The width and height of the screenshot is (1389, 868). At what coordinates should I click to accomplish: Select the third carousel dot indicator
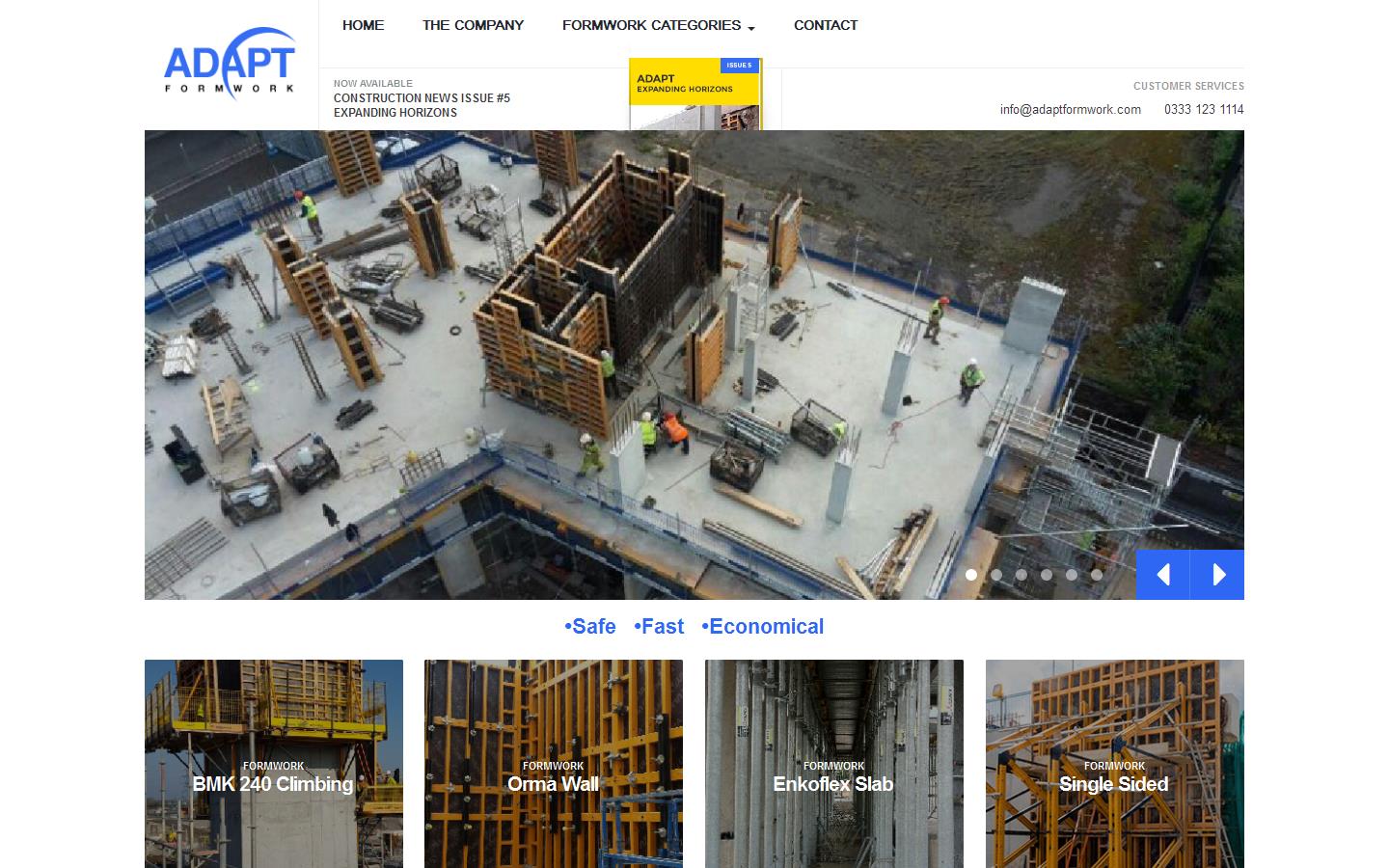coord(1021,575)
